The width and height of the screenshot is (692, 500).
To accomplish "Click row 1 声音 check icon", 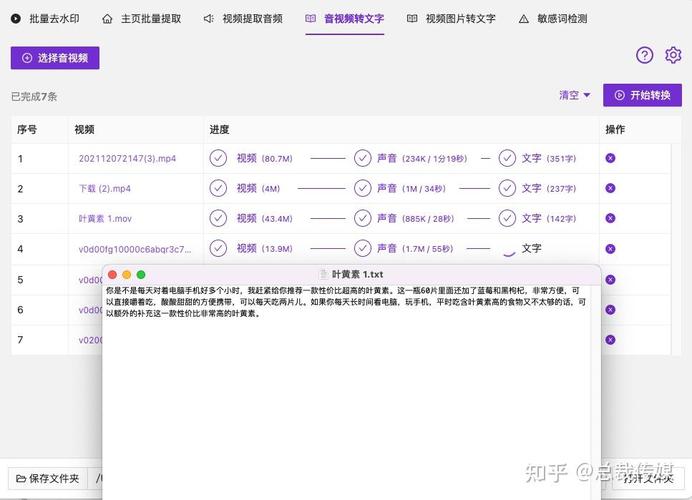I will point(363,158).
